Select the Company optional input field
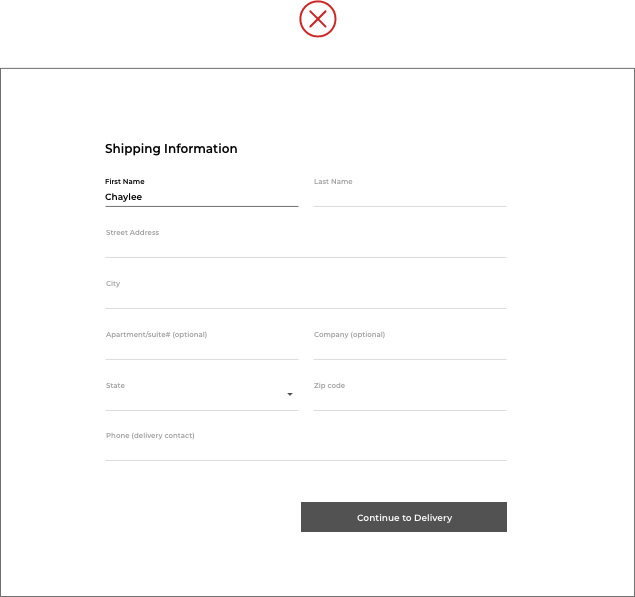 (410, 345)
